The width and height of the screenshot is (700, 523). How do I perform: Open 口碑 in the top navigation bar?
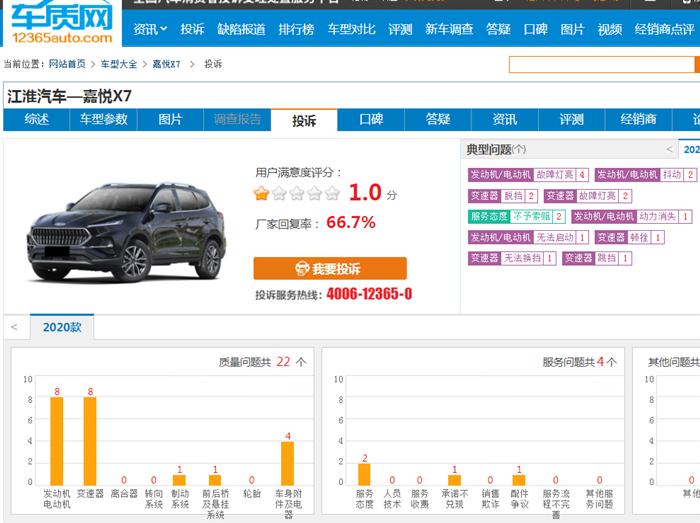(x=535, y=29)
